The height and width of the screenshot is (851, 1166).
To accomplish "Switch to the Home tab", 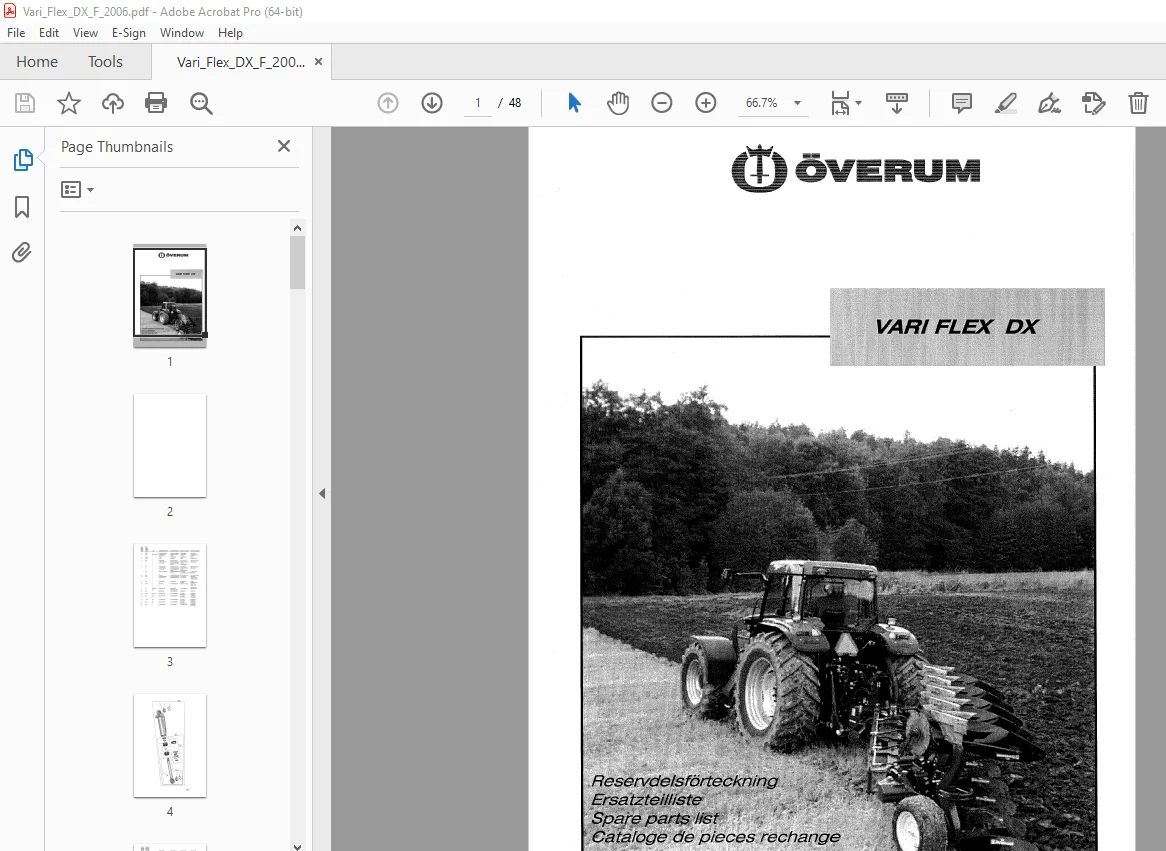I will [x=37, y=62].
